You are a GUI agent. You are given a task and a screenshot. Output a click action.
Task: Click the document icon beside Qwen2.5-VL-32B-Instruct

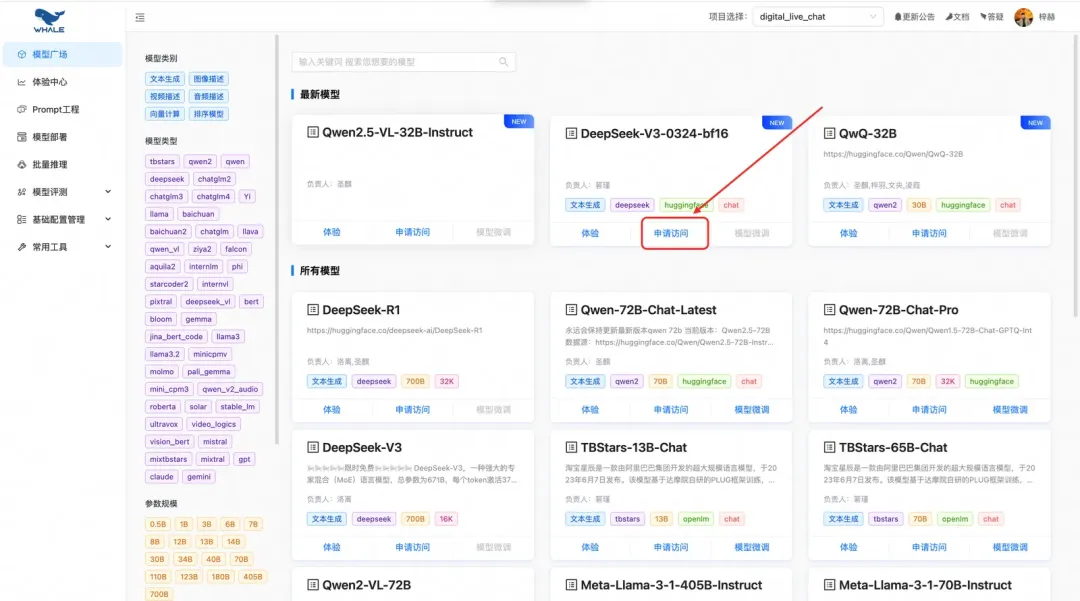313,132
